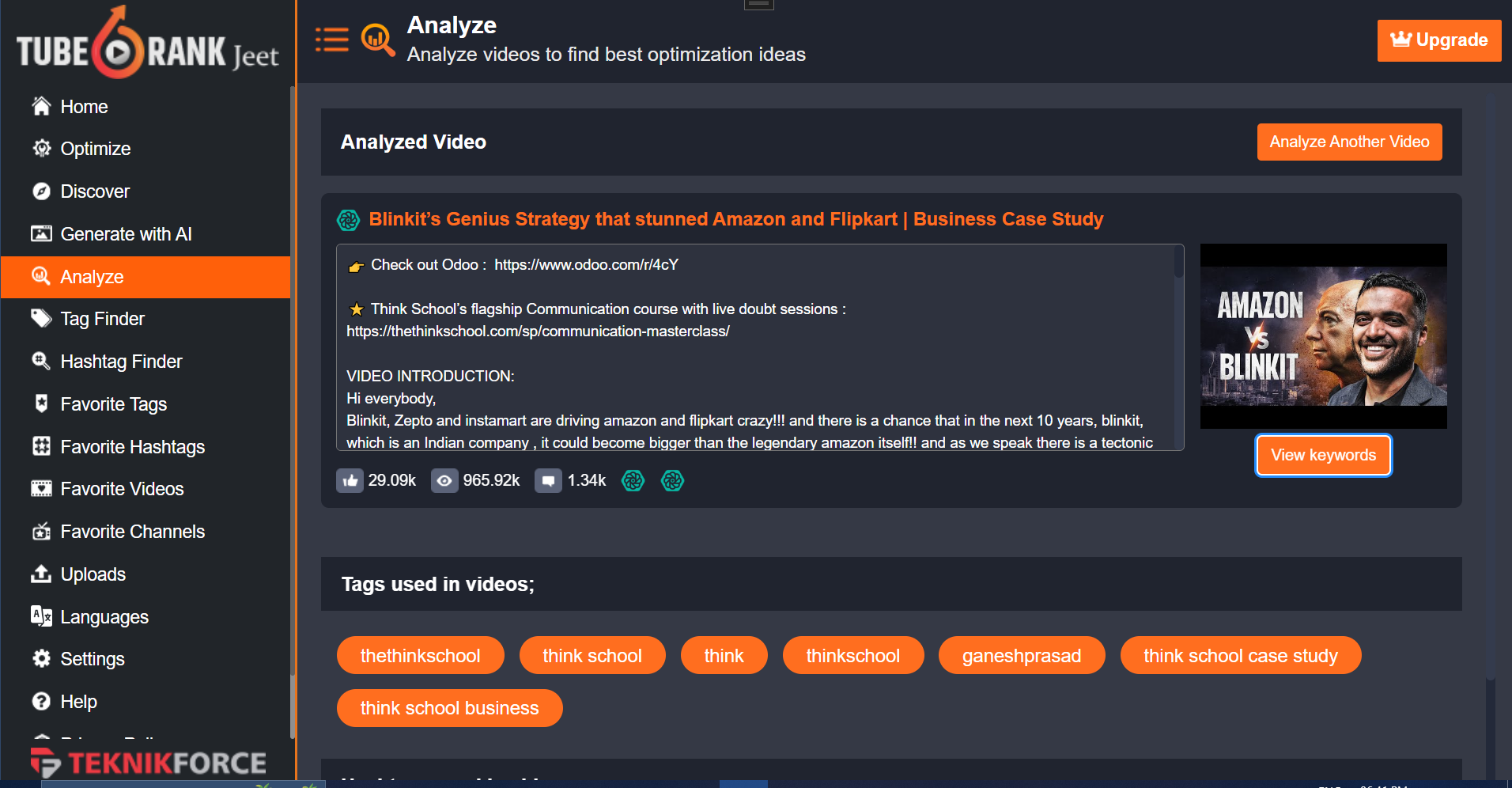Click the Favorite Hashtags icon
Viewport: 1512px width, 788px height.
point(41,446)
